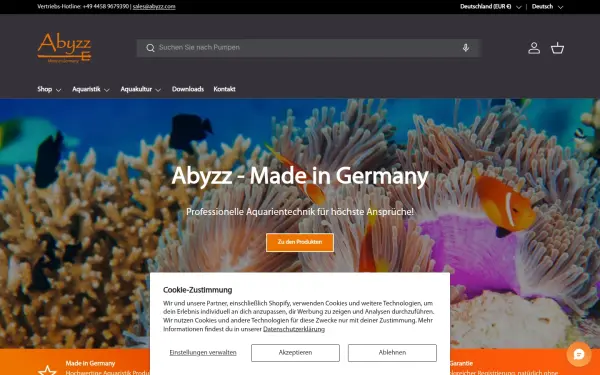The height and width of the screenshot is (375, 600).
Task: Click the search magnifier icon
Action: click(150, 48)
